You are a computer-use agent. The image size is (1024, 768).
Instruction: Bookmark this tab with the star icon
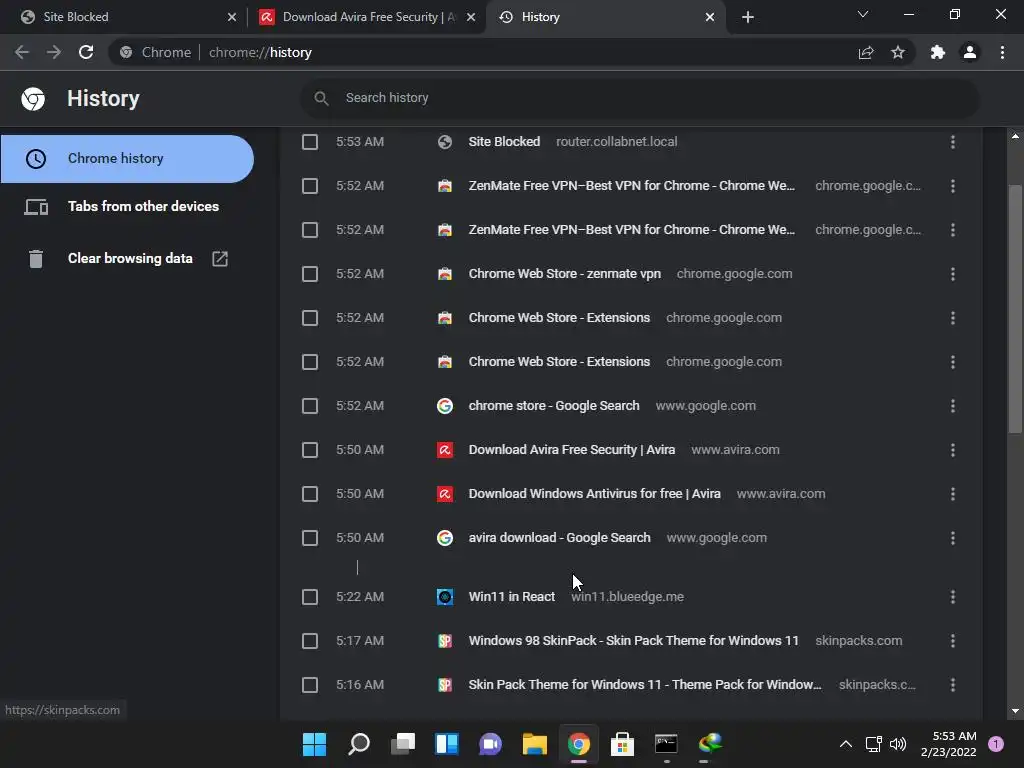coord(898,52)
